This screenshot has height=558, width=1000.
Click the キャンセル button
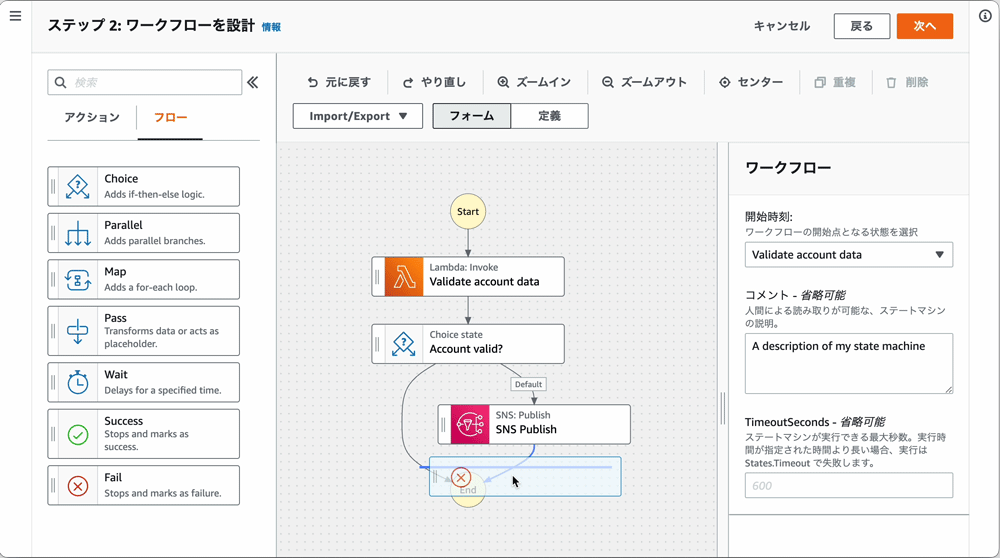tap(782, 26)
